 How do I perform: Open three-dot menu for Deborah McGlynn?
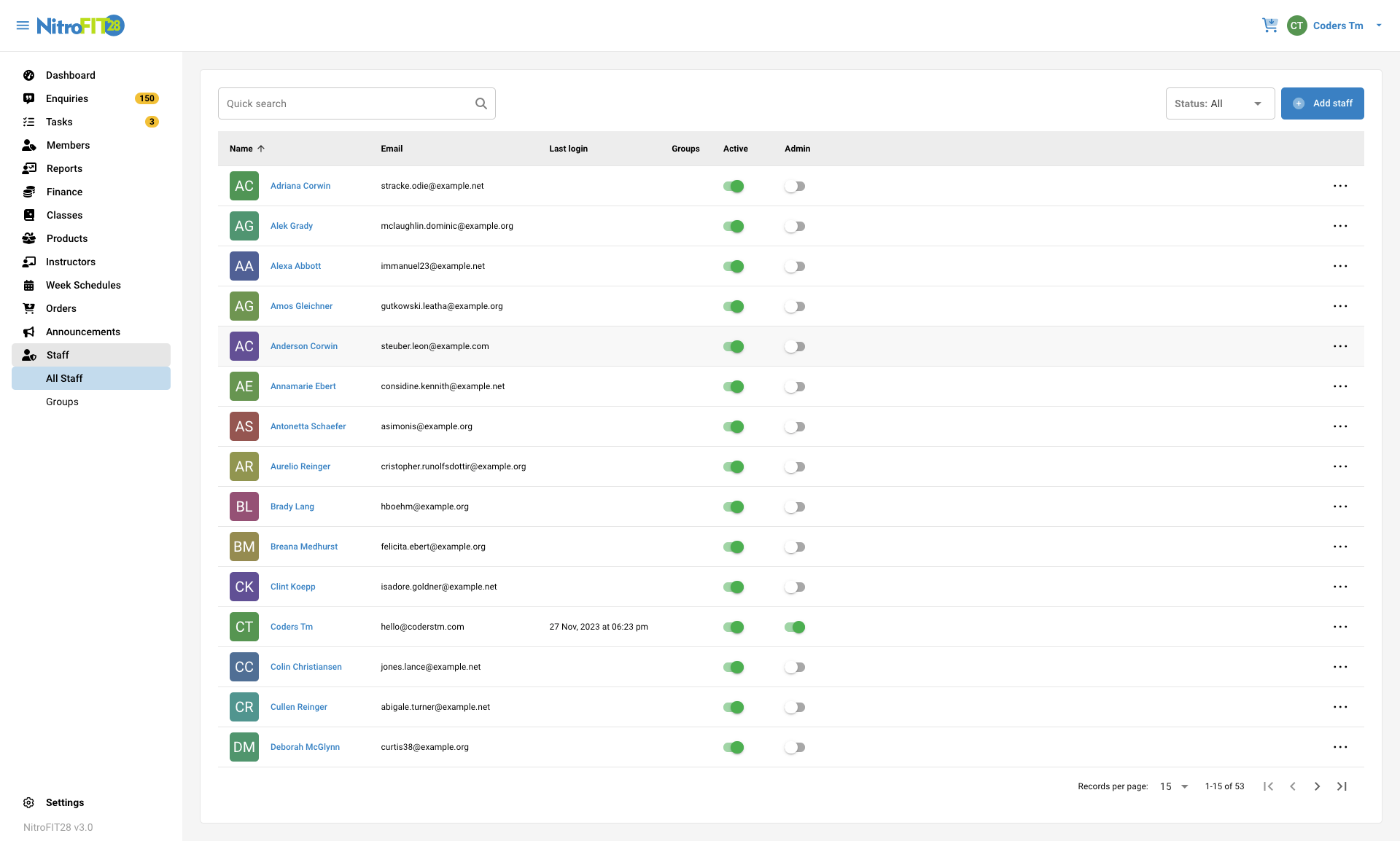click(1340, 747)
